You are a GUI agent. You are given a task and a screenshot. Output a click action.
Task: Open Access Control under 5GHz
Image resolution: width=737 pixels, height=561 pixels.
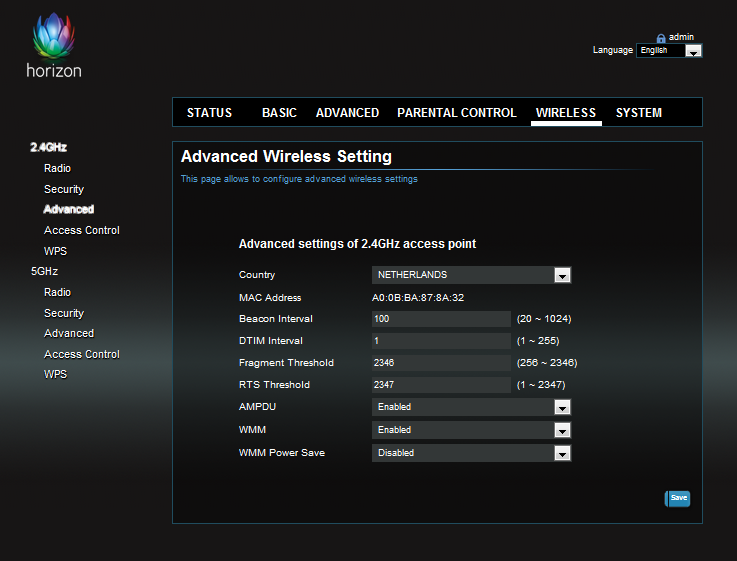coord(82,354)
